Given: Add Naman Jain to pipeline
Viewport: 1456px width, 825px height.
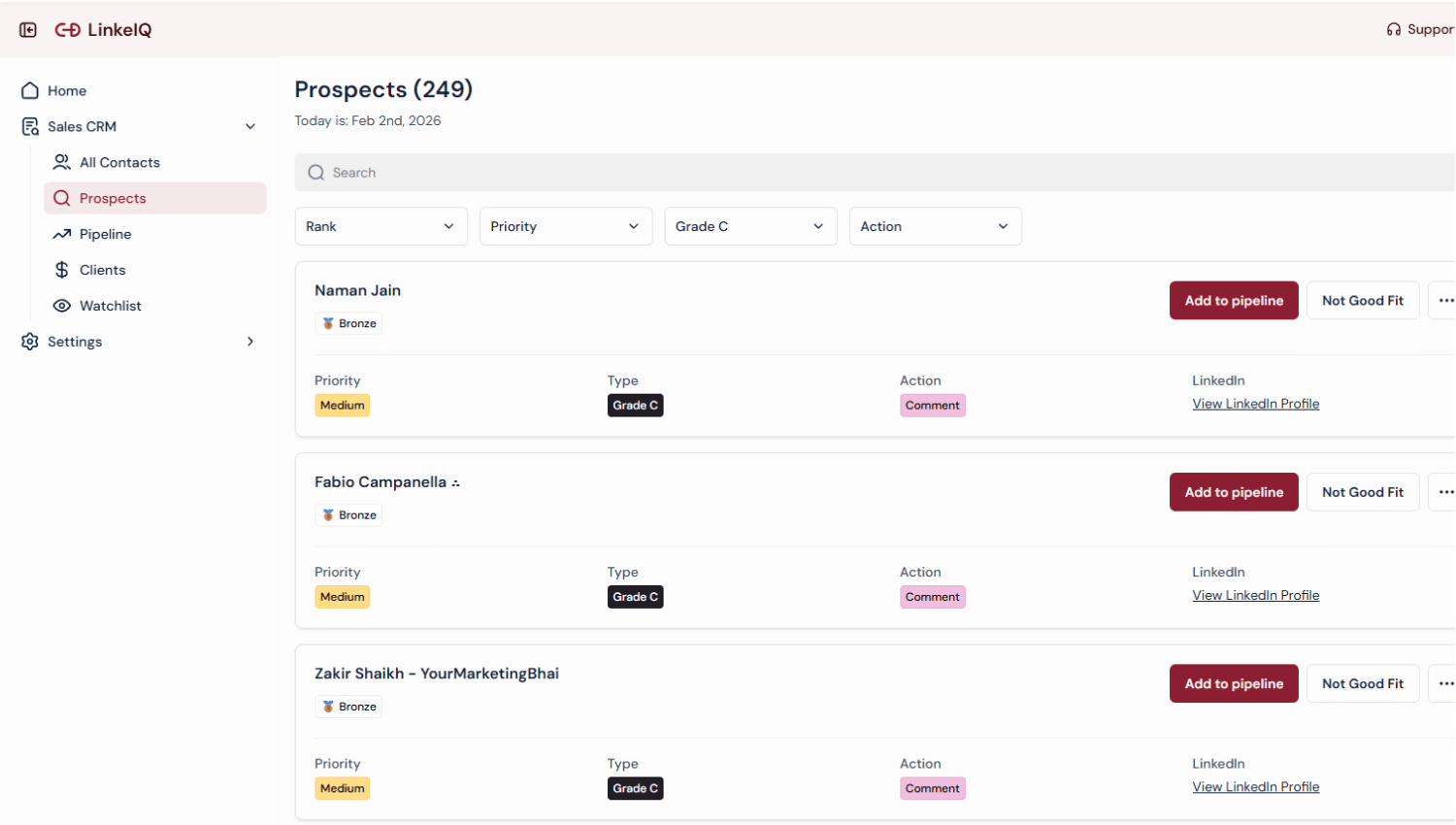Looking at the screenshot, I should pos(1233,301).
